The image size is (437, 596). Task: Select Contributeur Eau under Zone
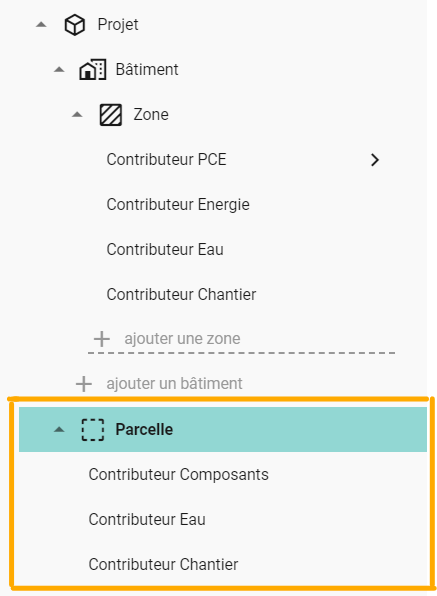point(165,250)
